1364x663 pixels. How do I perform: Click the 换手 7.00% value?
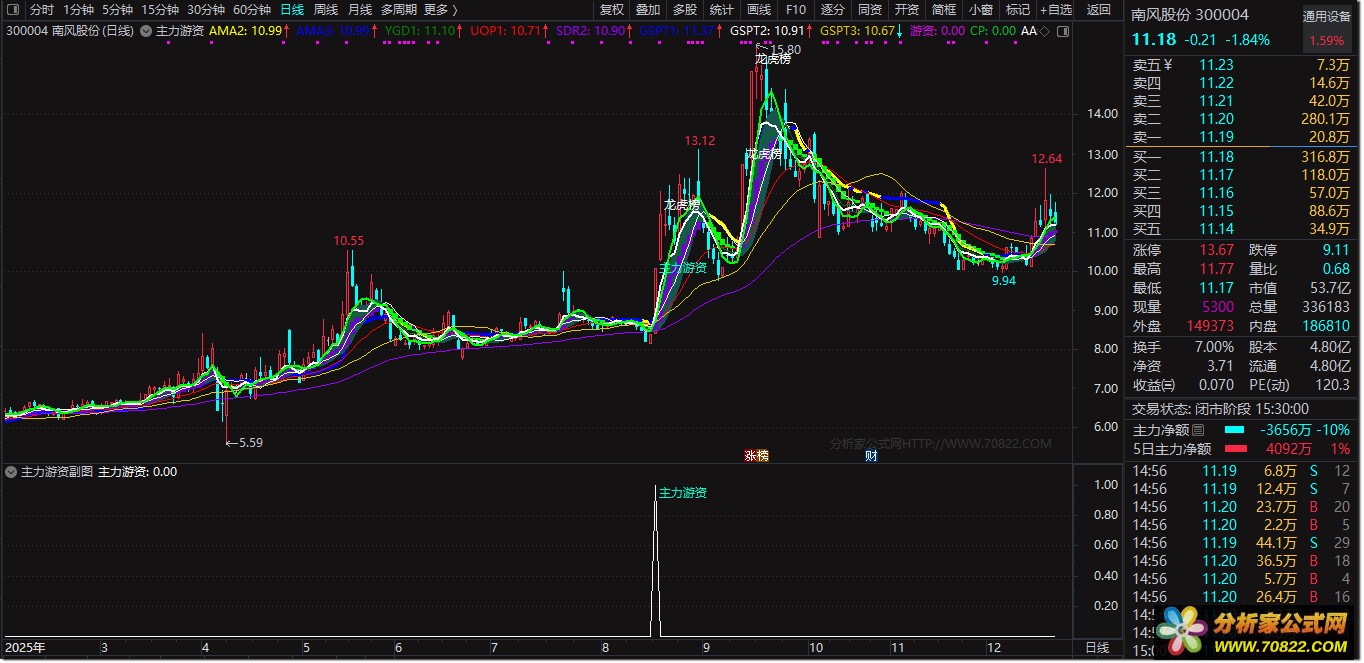click(x=1216, y=347)
